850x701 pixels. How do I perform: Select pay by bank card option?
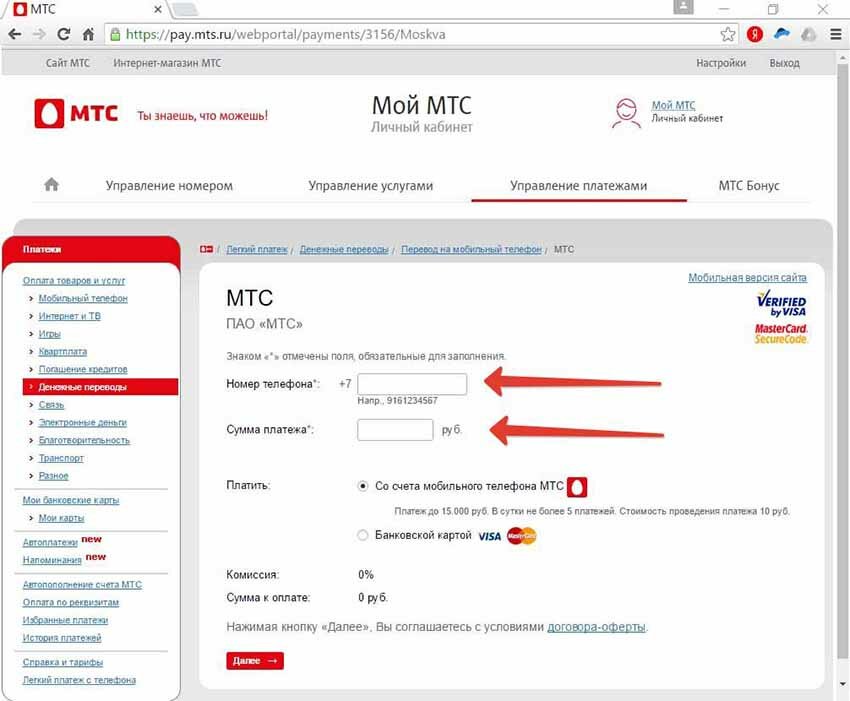pos(363,536)
